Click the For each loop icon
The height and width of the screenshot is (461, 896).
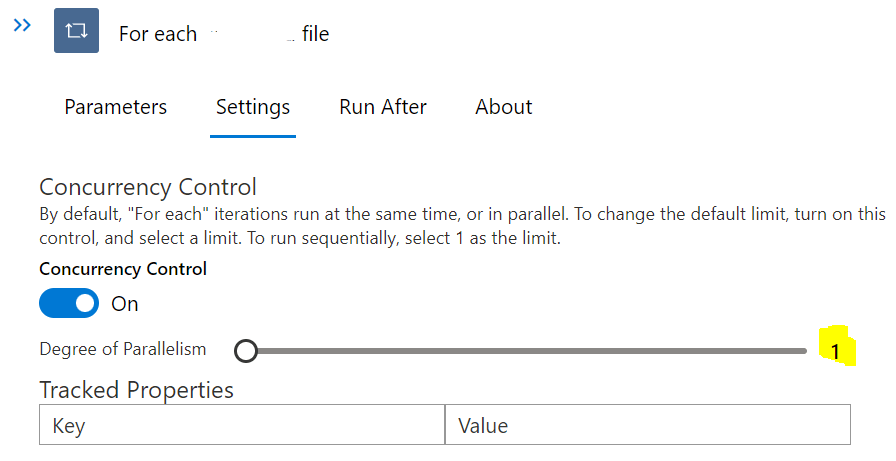point(76,31)
